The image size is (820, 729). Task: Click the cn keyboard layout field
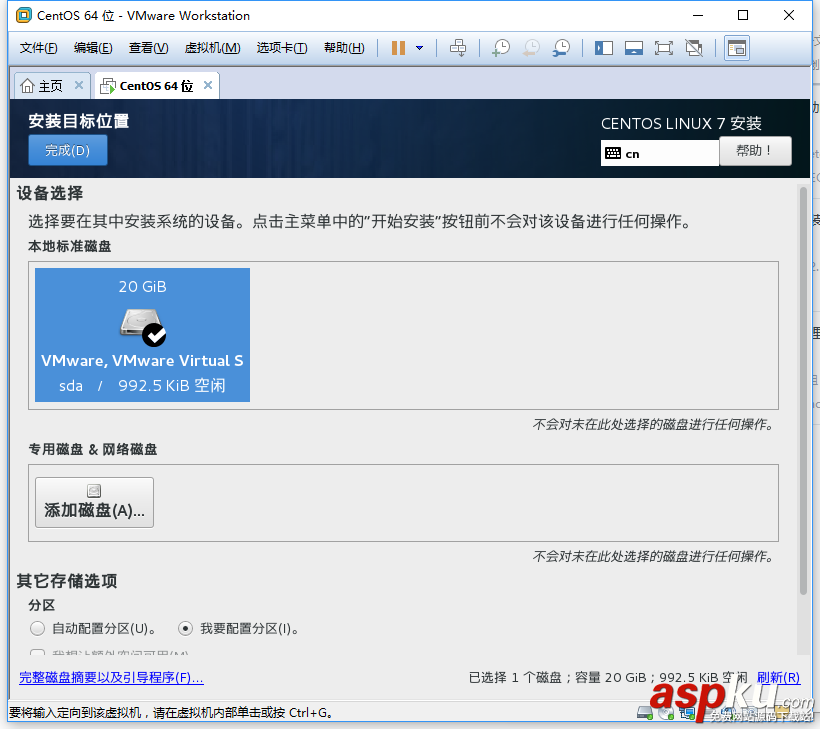pos(660,153)
